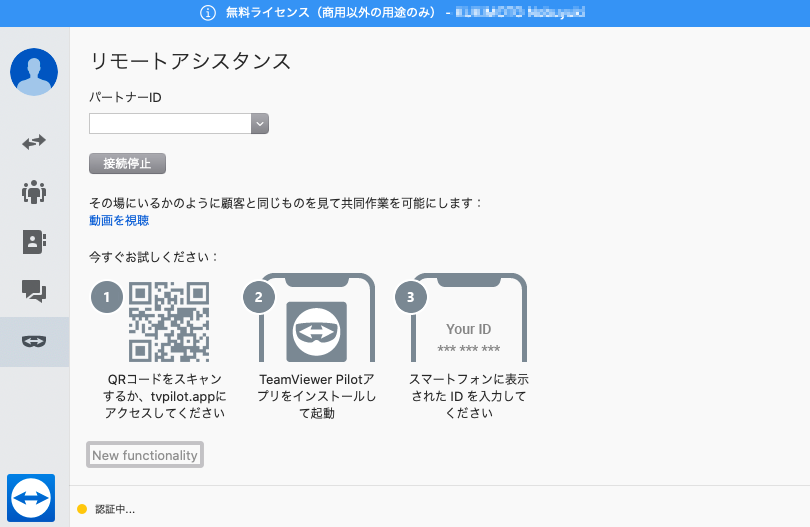
Task: Click the blurred user name in the top banner
Action: (520, 13)
